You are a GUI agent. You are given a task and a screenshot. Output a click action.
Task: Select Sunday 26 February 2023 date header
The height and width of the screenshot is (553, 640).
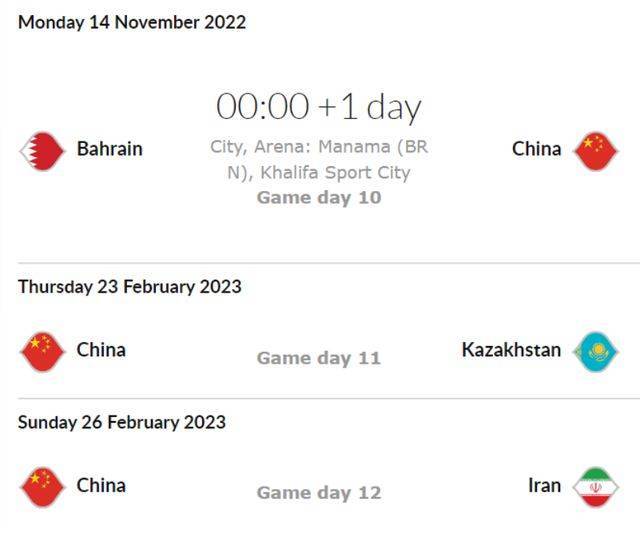tap(122, 422)
